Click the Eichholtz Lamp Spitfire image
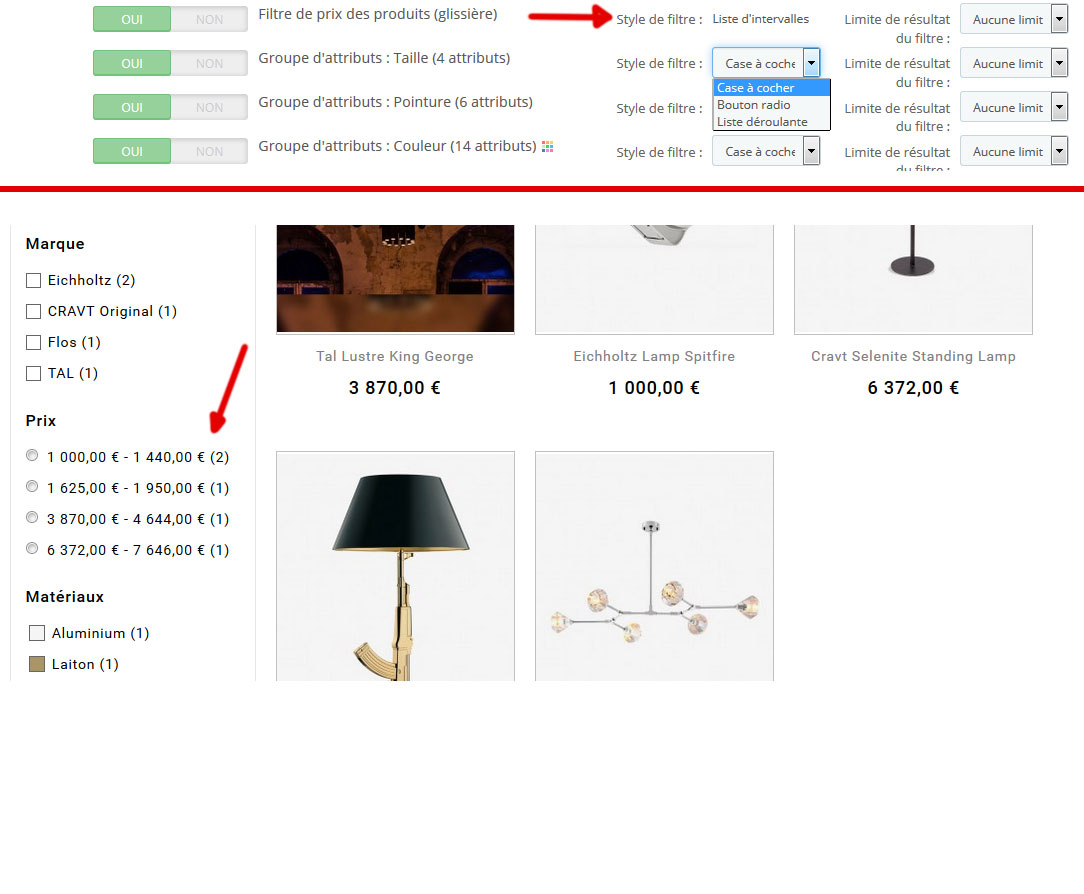1084x894 pixels. coord(654,279)
